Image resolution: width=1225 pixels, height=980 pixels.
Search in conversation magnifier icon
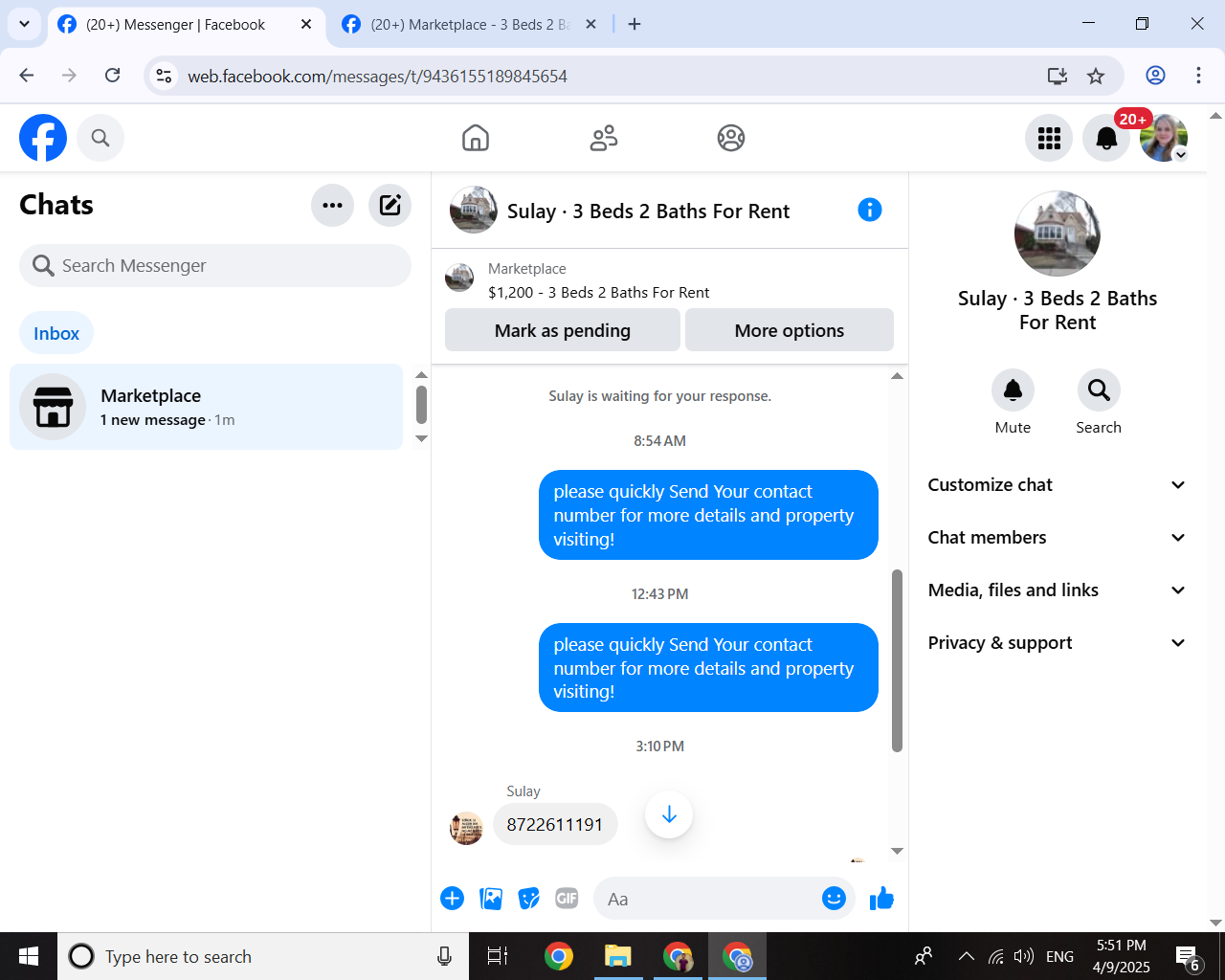pyautogui.click(x=1099, y=390)
